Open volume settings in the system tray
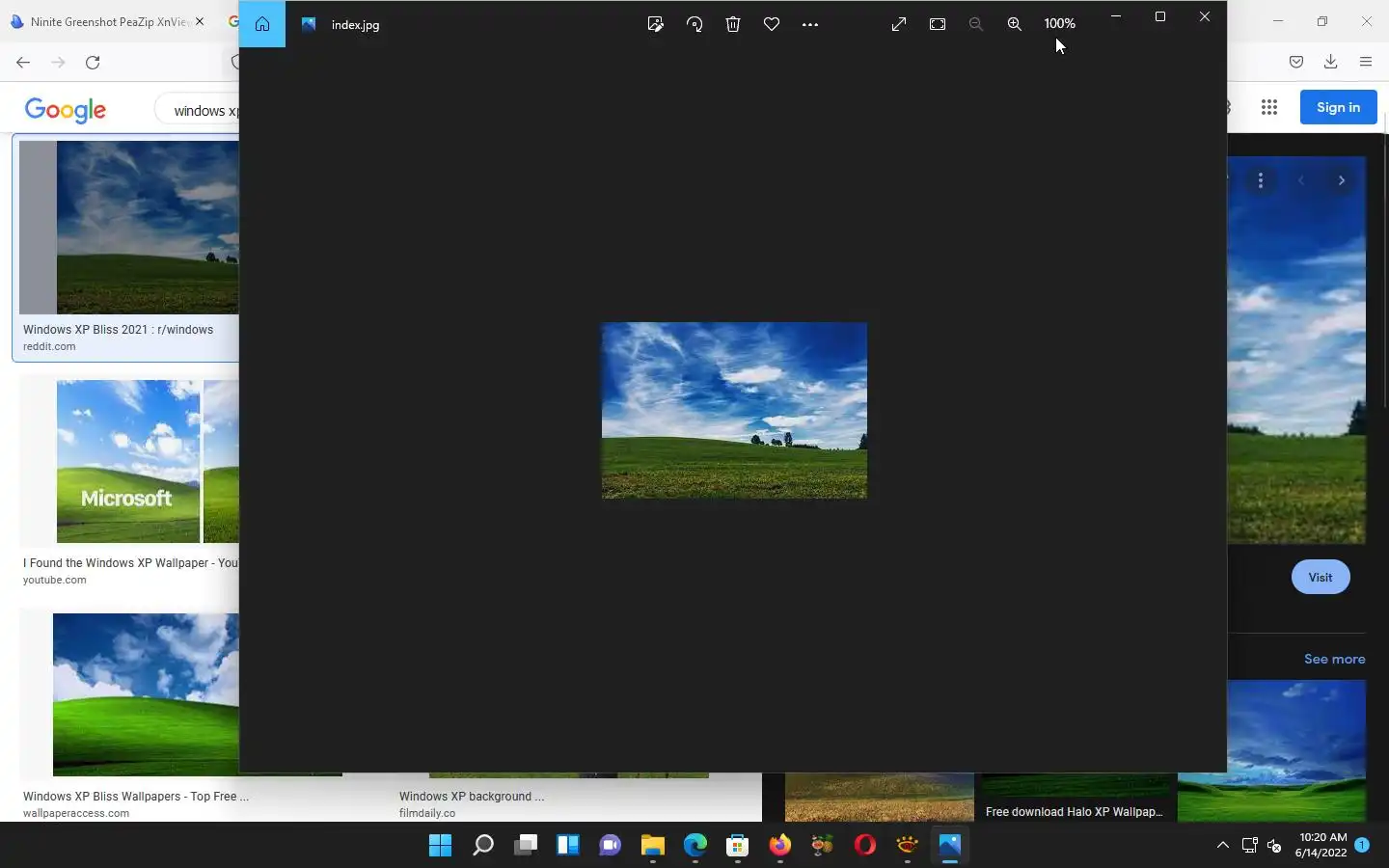Viewport: 1389px width, 868px height. coord(1274,846)
